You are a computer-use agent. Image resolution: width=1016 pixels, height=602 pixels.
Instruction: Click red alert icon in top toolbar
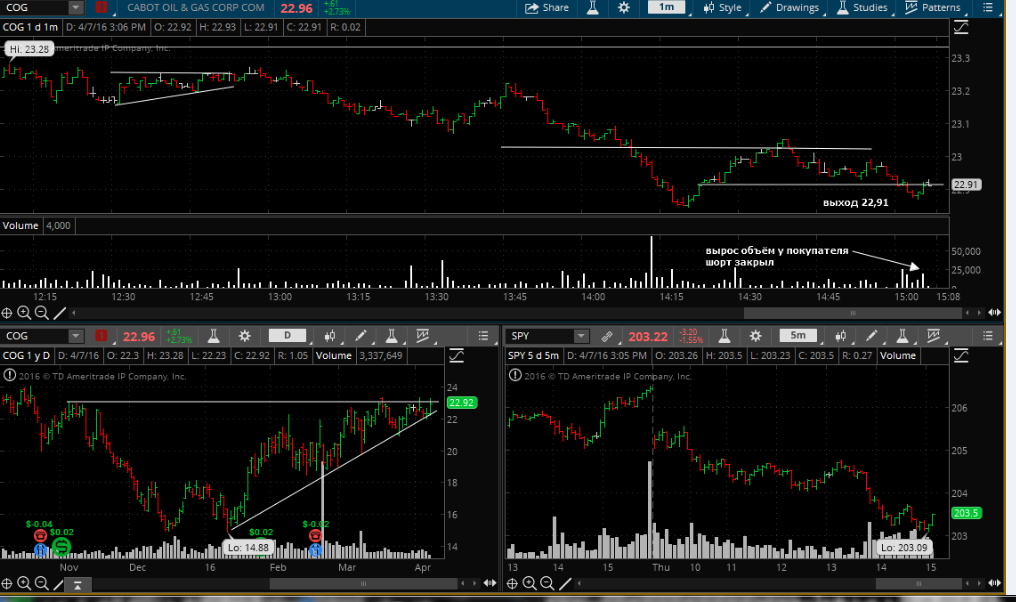click(100, 8)
